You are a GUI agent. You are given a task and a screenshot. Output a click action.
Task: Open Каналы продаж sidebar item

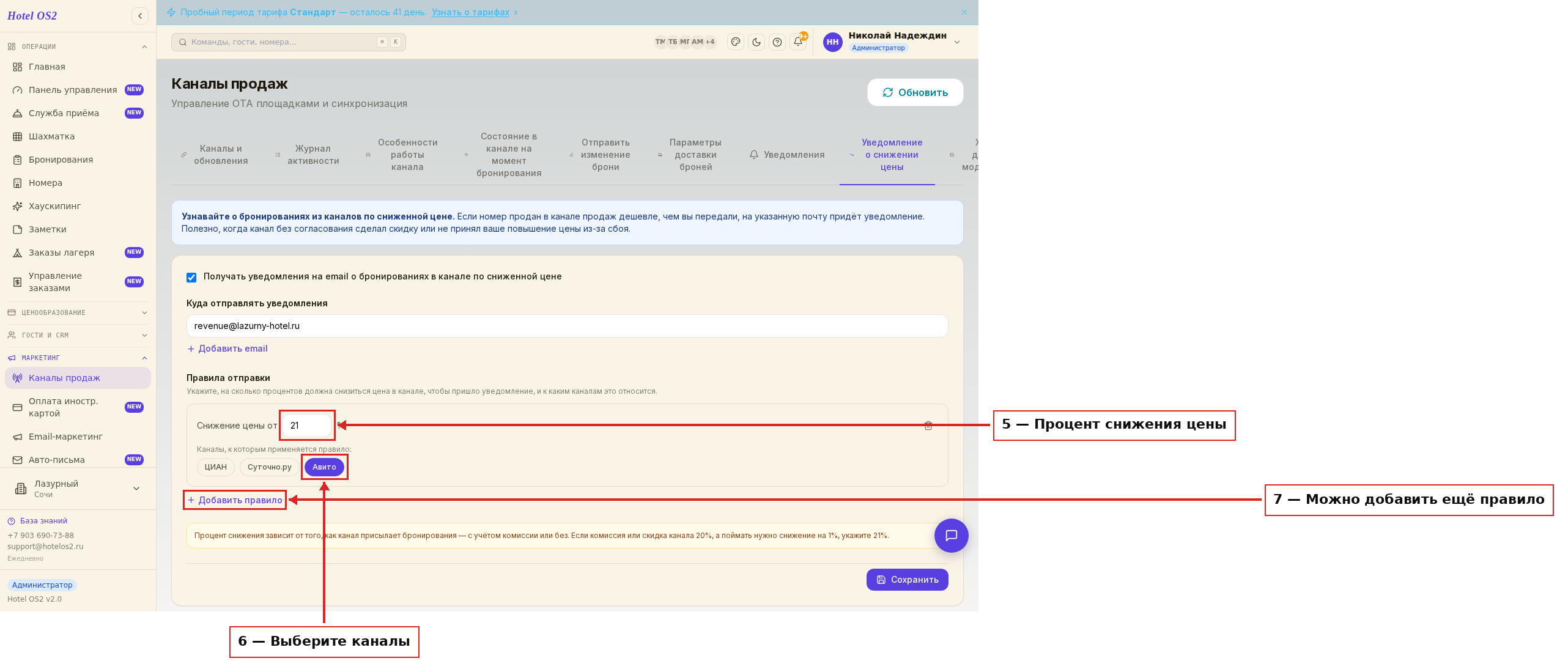78,378
